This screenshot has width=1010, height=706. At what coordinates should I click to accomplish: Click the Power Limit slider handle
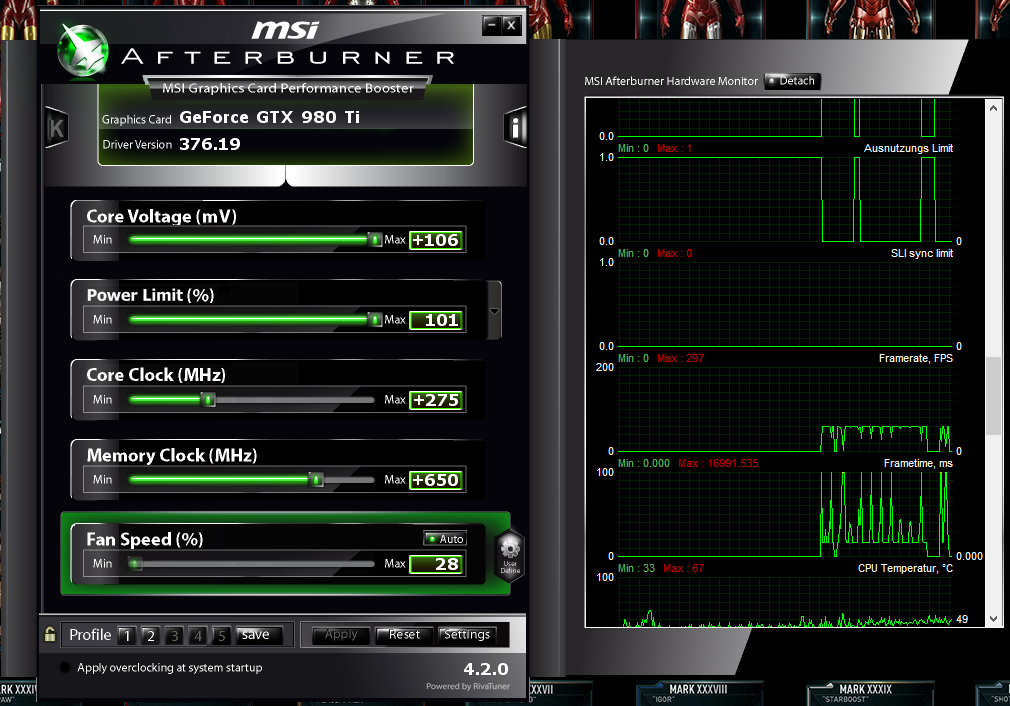tap(374, 320)
